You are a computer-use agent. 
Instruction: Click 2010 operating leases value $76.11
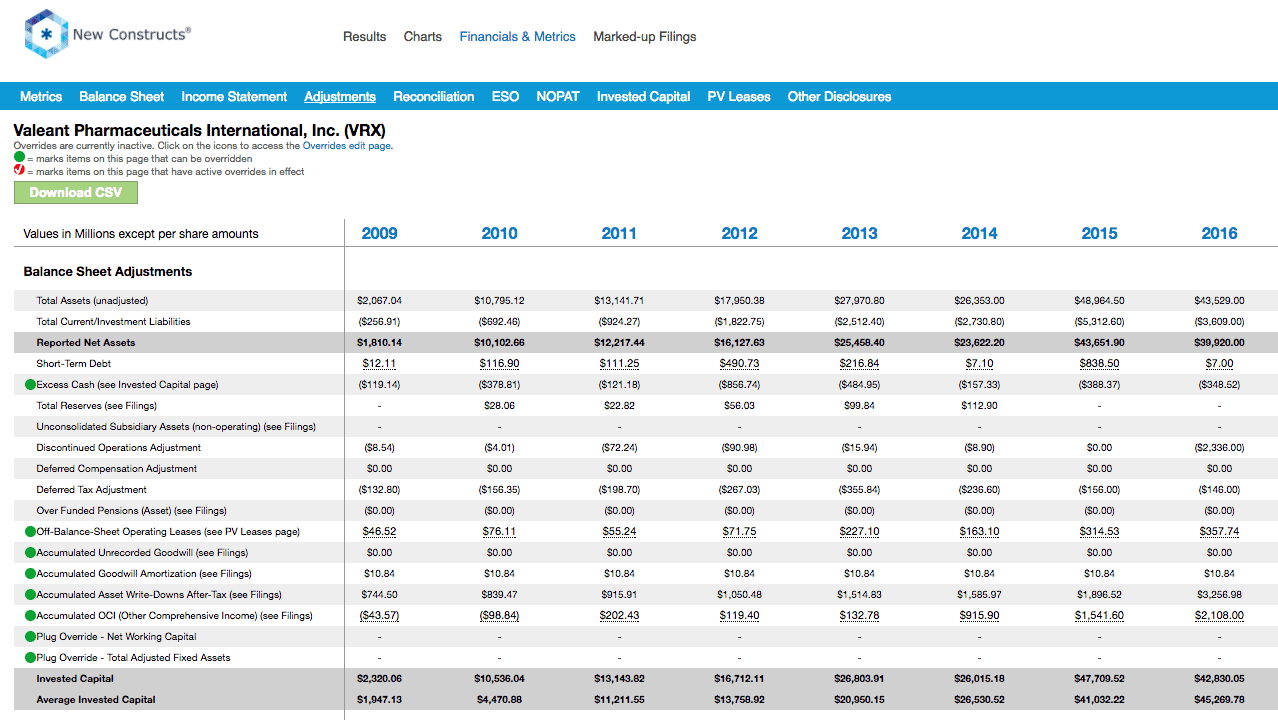click(x=499, y=532)
